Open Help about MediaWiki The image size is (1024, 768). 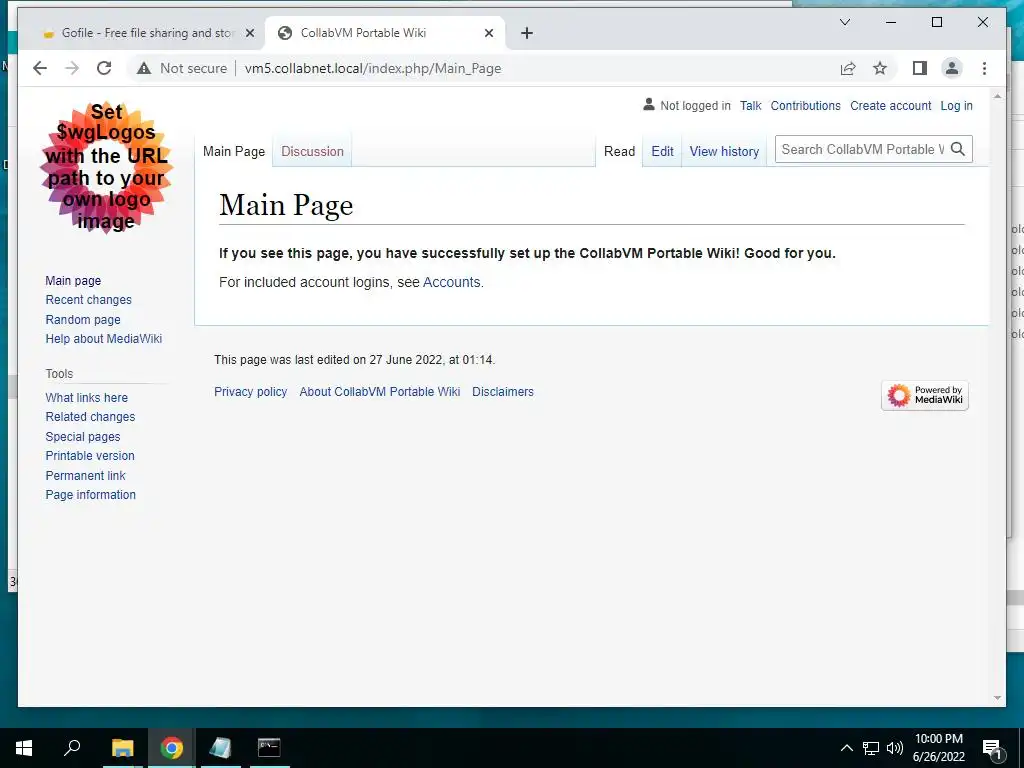tap(104, 339)
